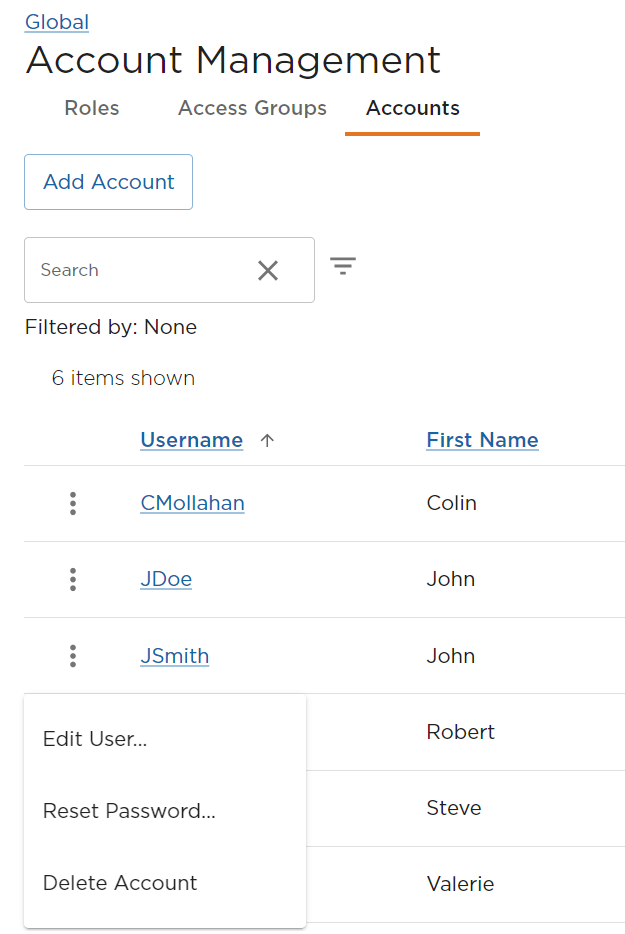Open JSmith's account link

click(x=174, y=656)
